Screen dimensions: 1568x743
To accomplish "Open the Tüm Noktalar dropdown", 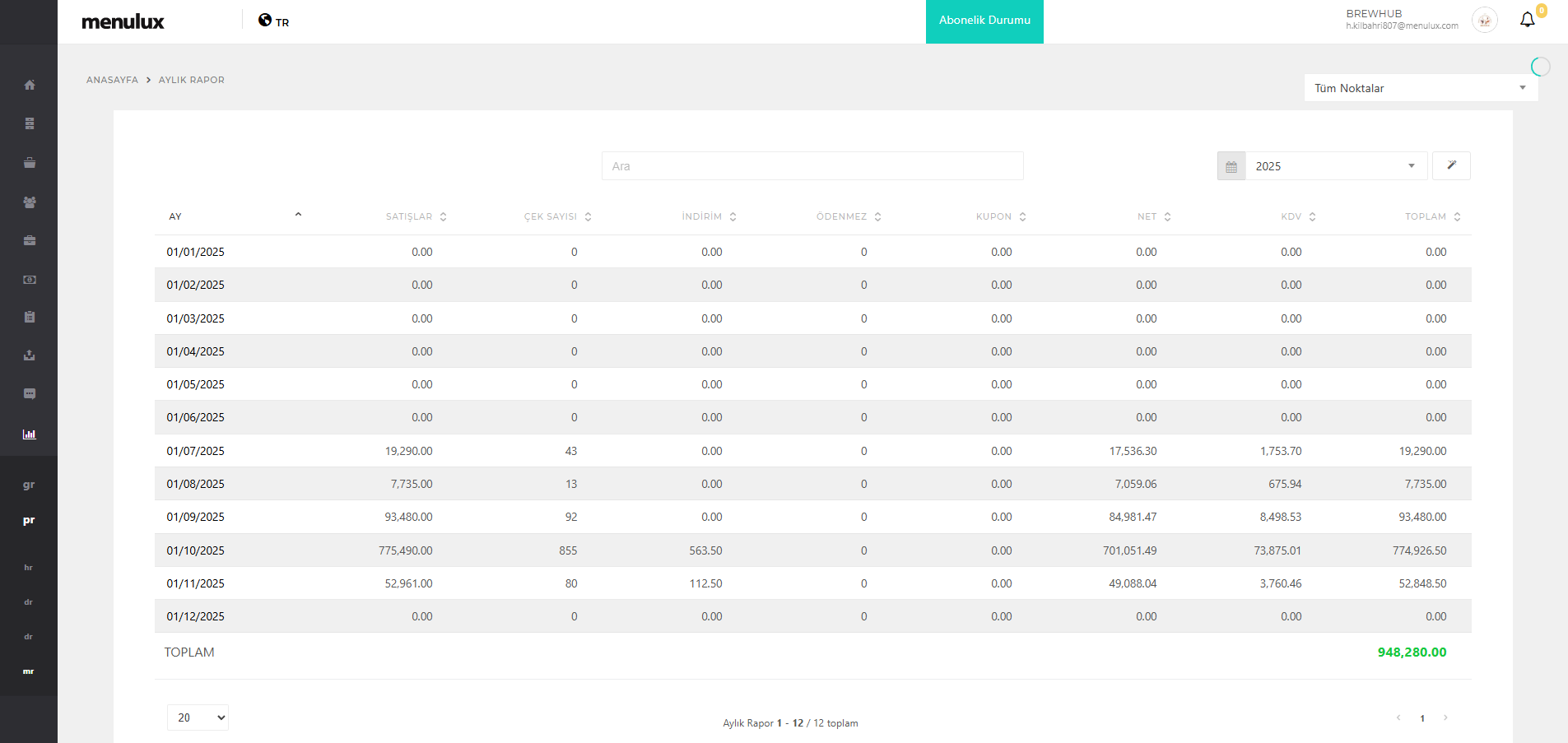I will (1420, 88).
